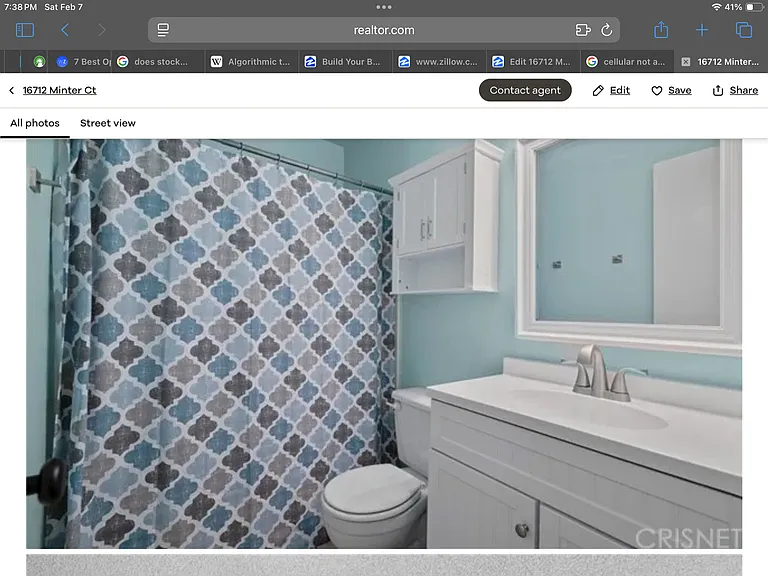Screen dimensions: 768x576
Task: Tap the extensions icon in address bar
Action: pyautogui.click(x=582, y=30)
